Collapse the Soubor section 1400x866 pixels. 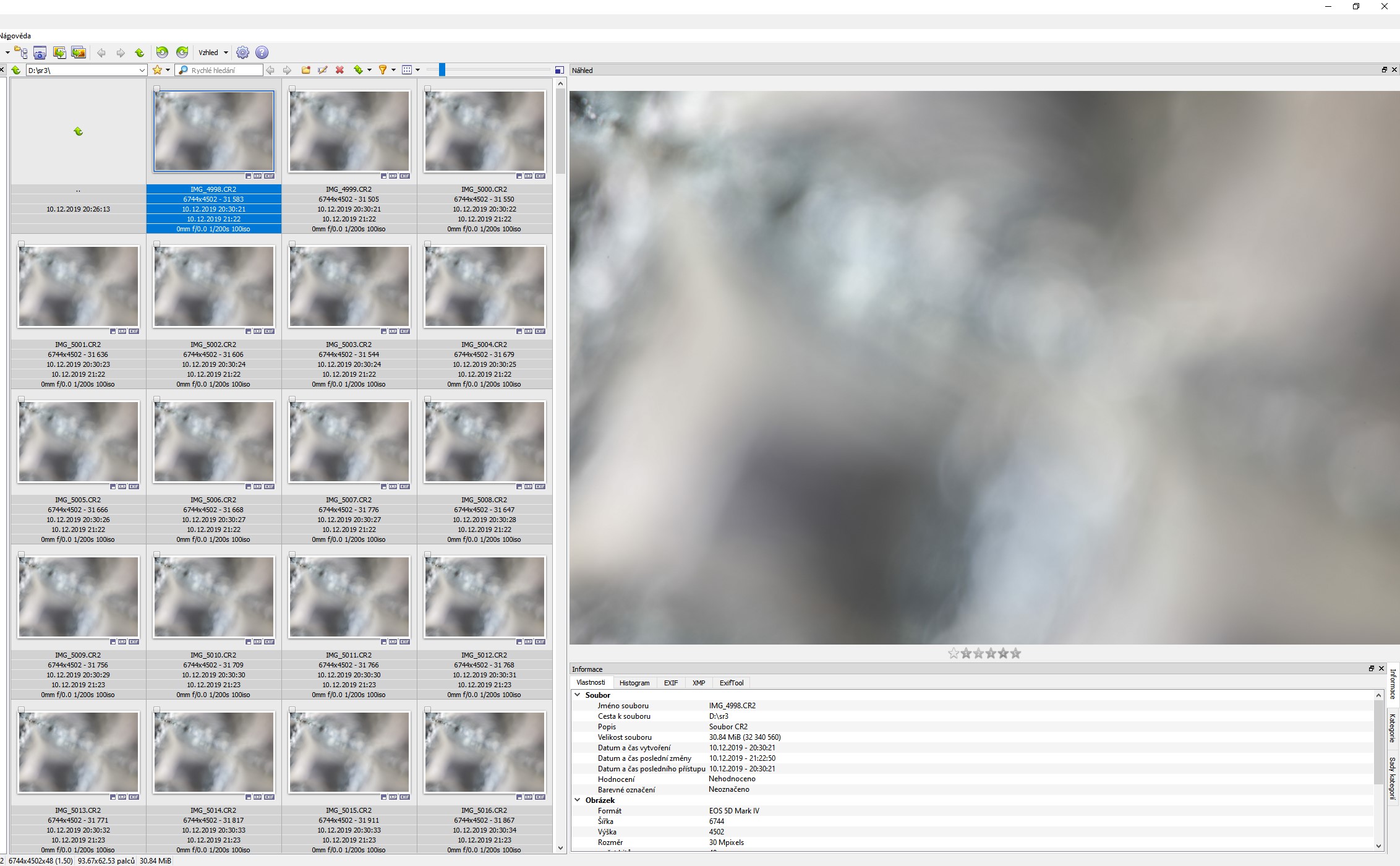pyautogui.click(x=578, y=695)
